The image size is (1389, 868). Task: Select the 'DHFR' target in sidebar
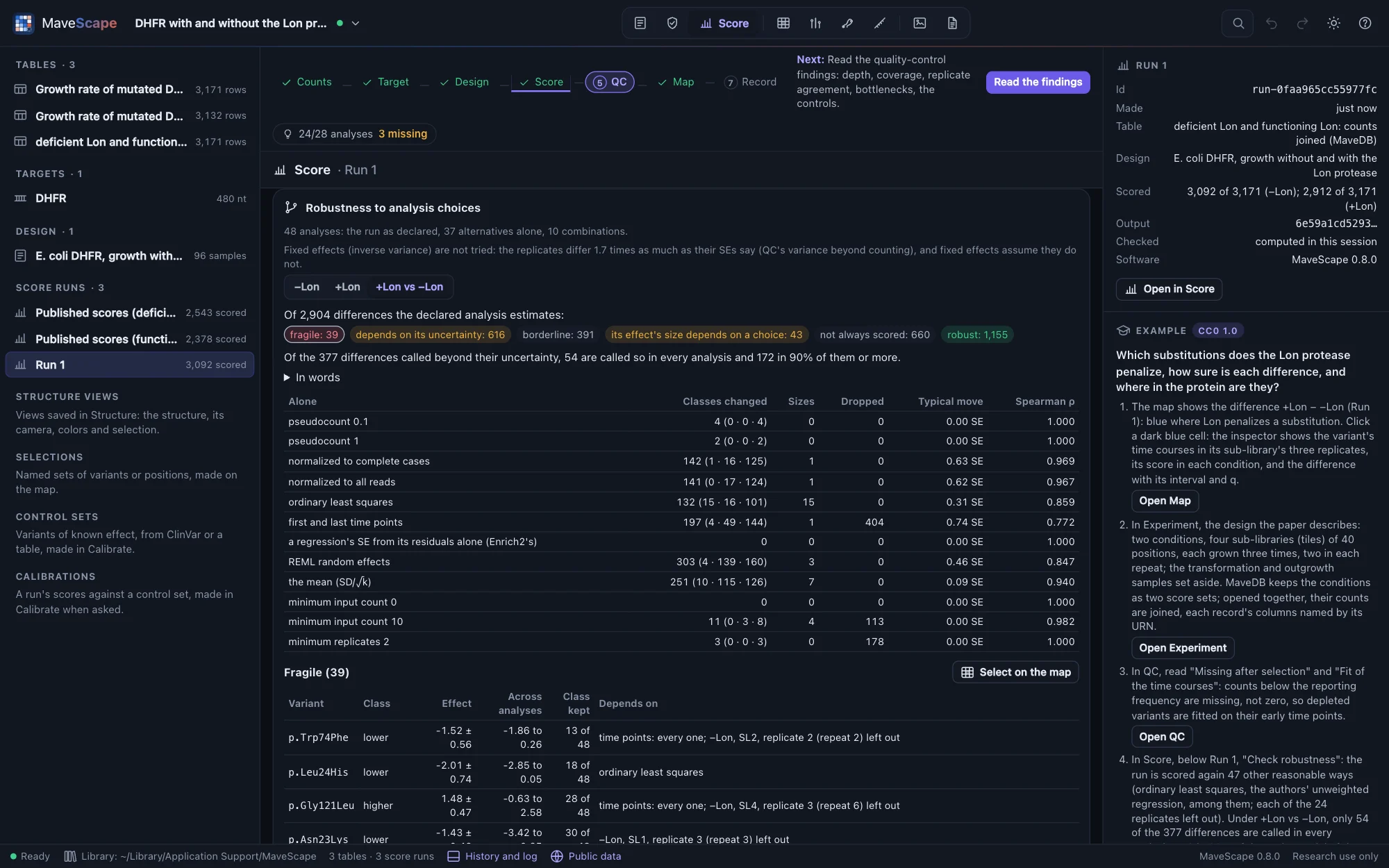pyautogui.click(x=130, y=199)
